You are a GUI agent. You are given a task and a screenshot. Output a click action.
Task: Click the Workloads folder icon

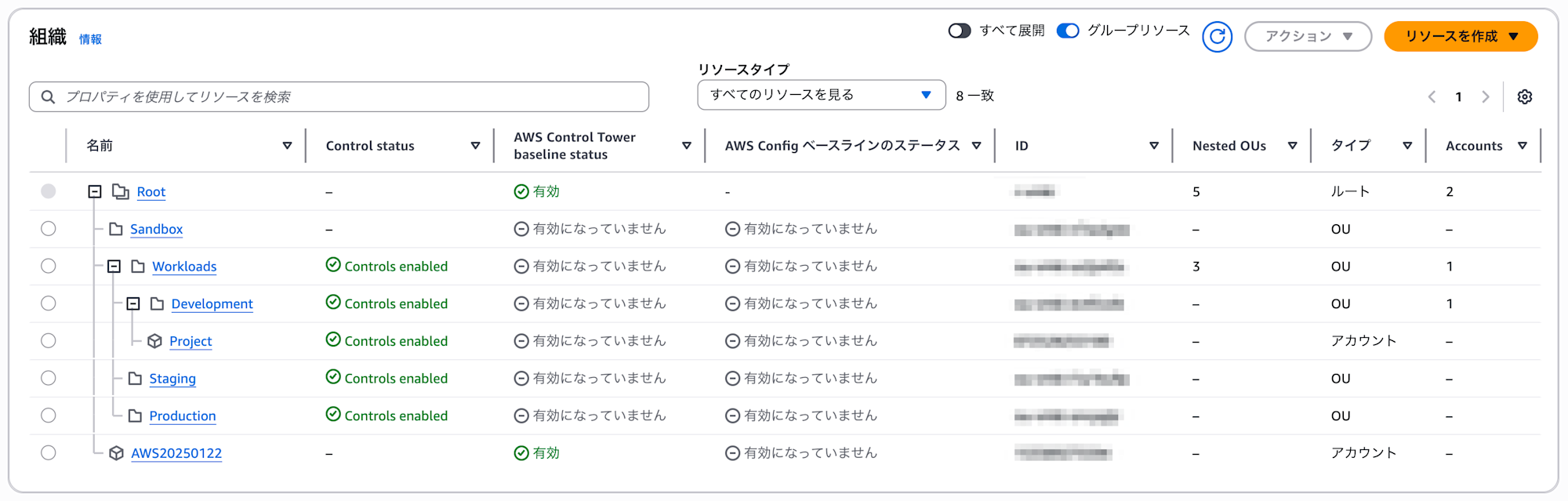point(138,267)
